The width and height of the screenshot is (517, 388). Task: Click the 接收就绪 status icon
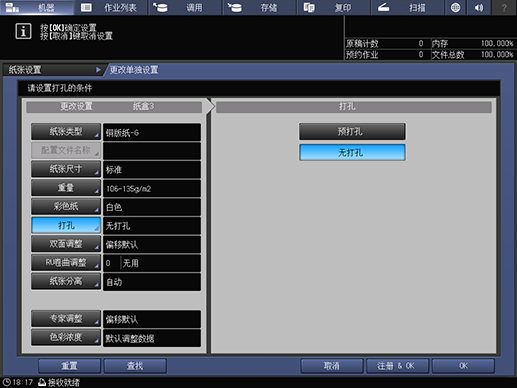[42, 382]
